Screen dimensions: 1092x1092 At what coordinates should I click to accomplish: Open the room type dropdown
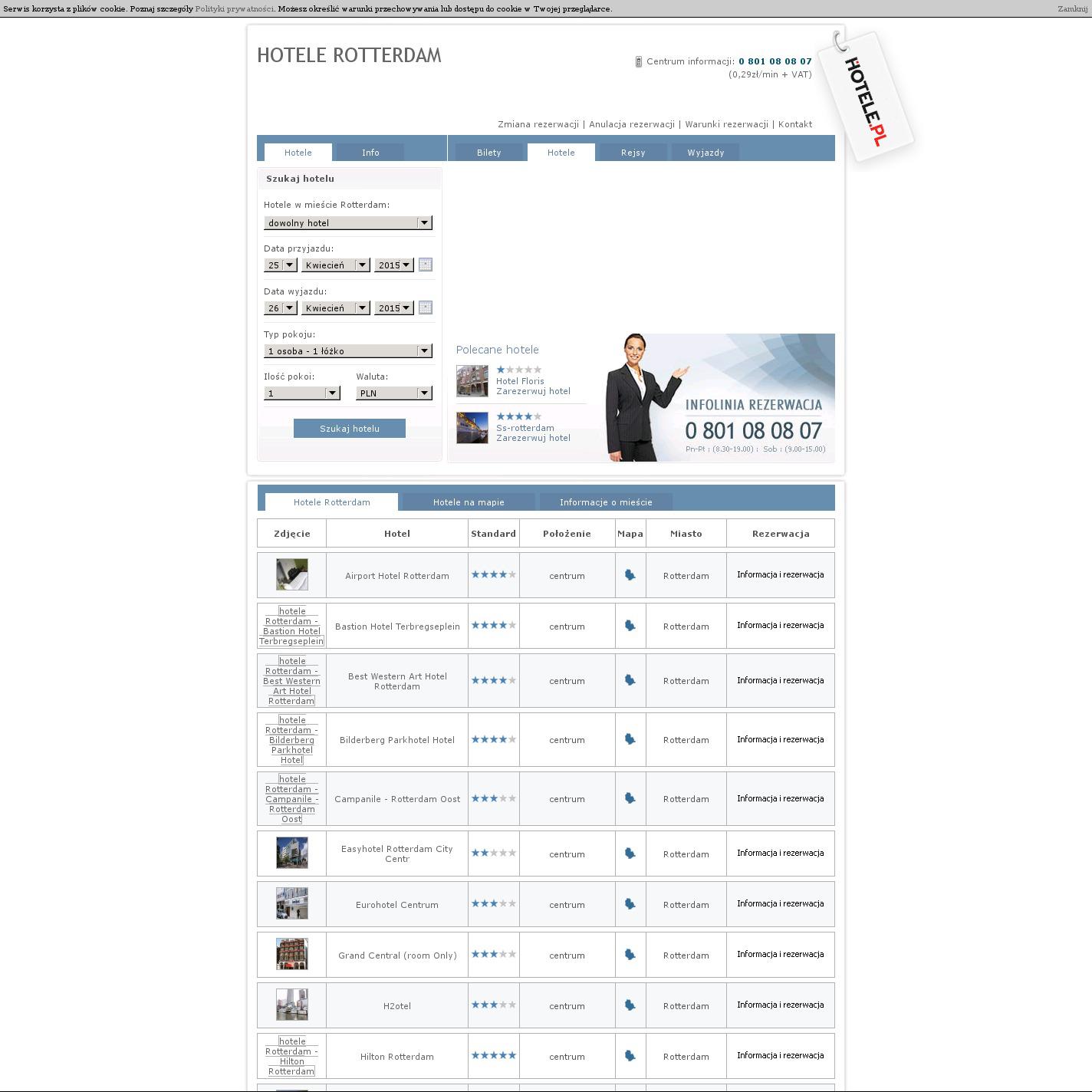[348, 351]
